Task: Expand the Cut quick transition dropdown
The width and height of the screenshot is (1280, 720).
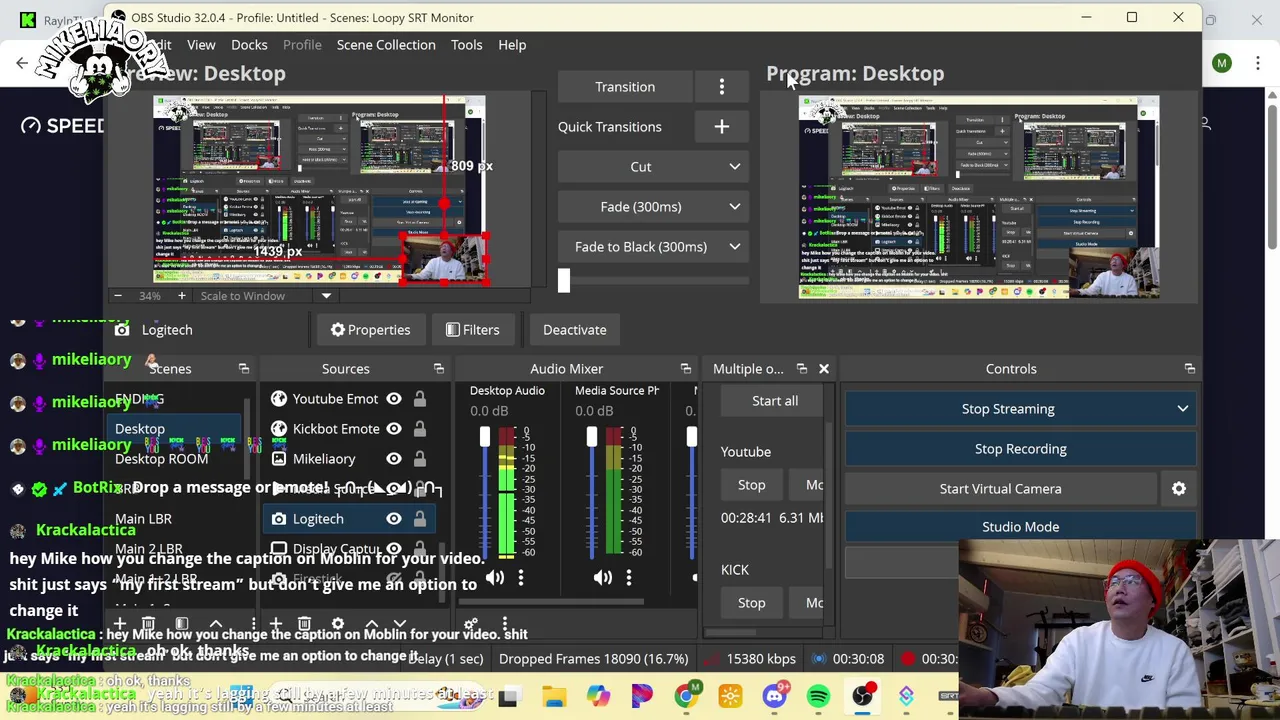Action: click(x=734, y=167)
